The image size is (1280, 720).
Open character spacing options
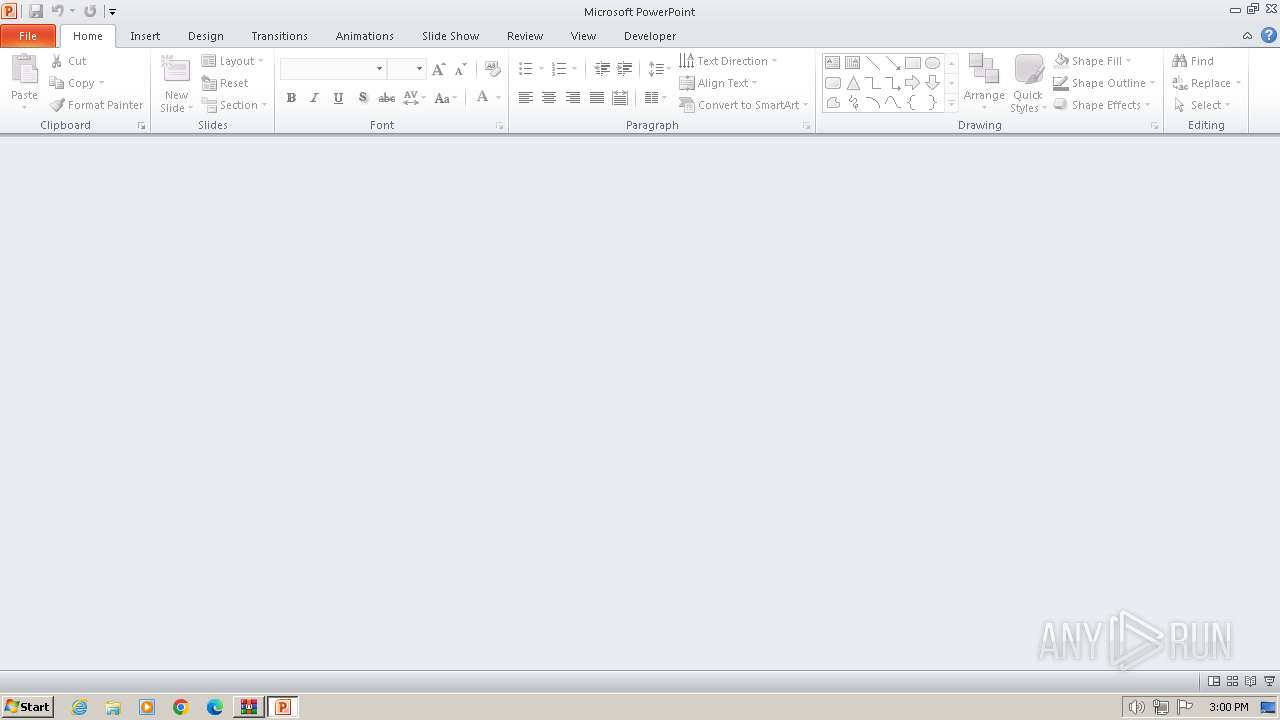pyautogui.click(x=414, y=98)
